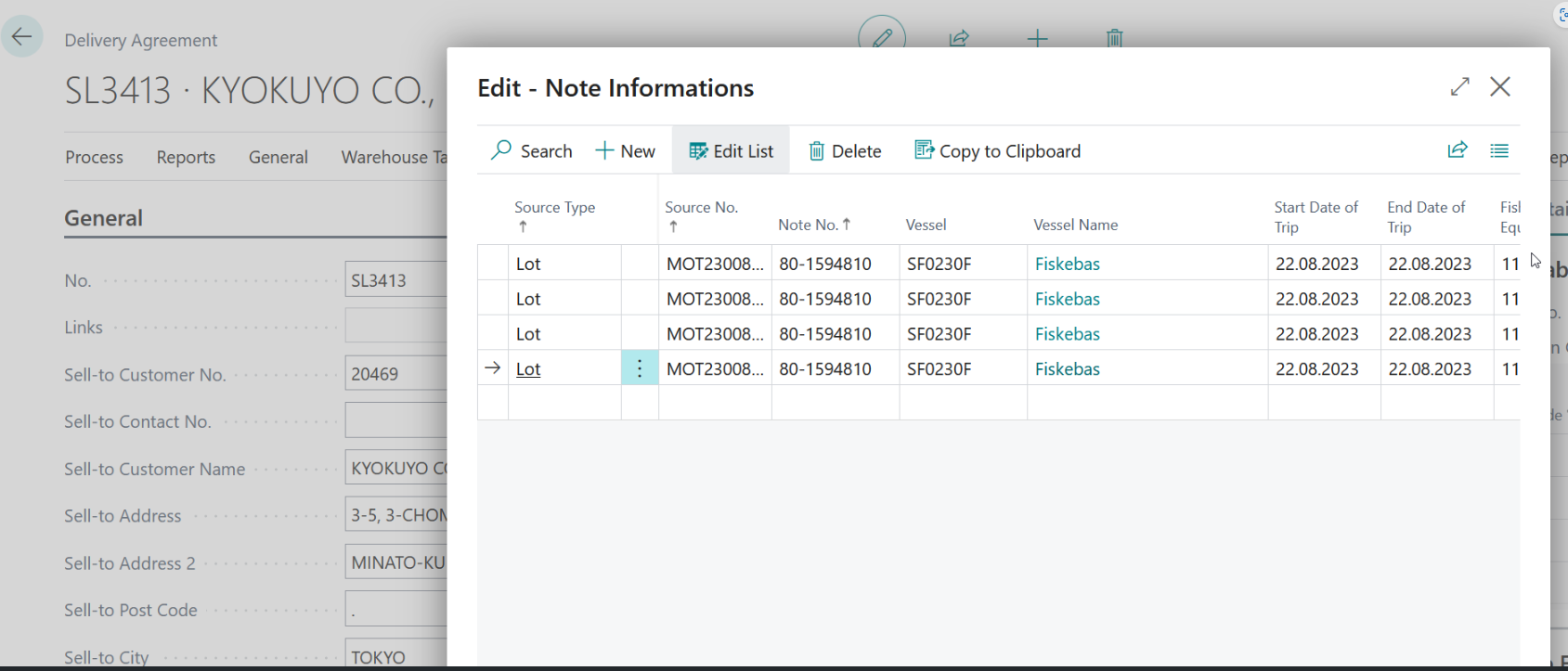1568x671 pixels.
Task: Open the share icon in dialog toolbar
Action: coord(1458,150)
